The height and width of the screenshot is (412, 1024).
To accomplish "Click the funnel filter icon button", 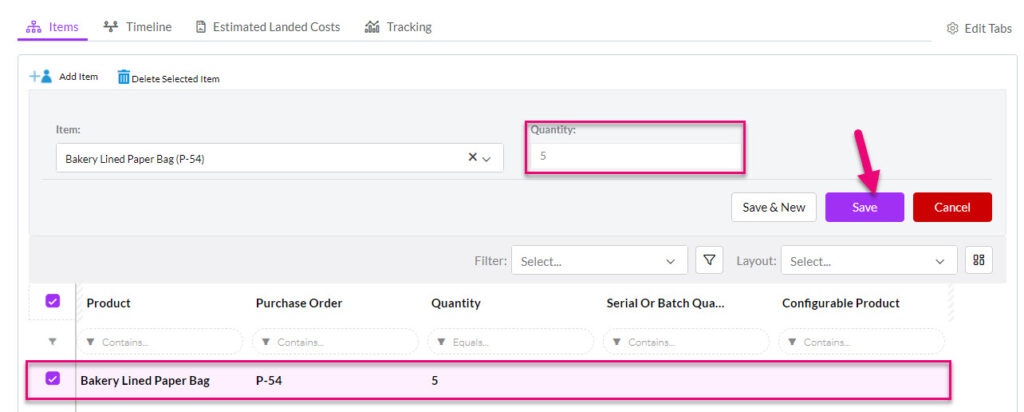I will (x=709, y=260).
